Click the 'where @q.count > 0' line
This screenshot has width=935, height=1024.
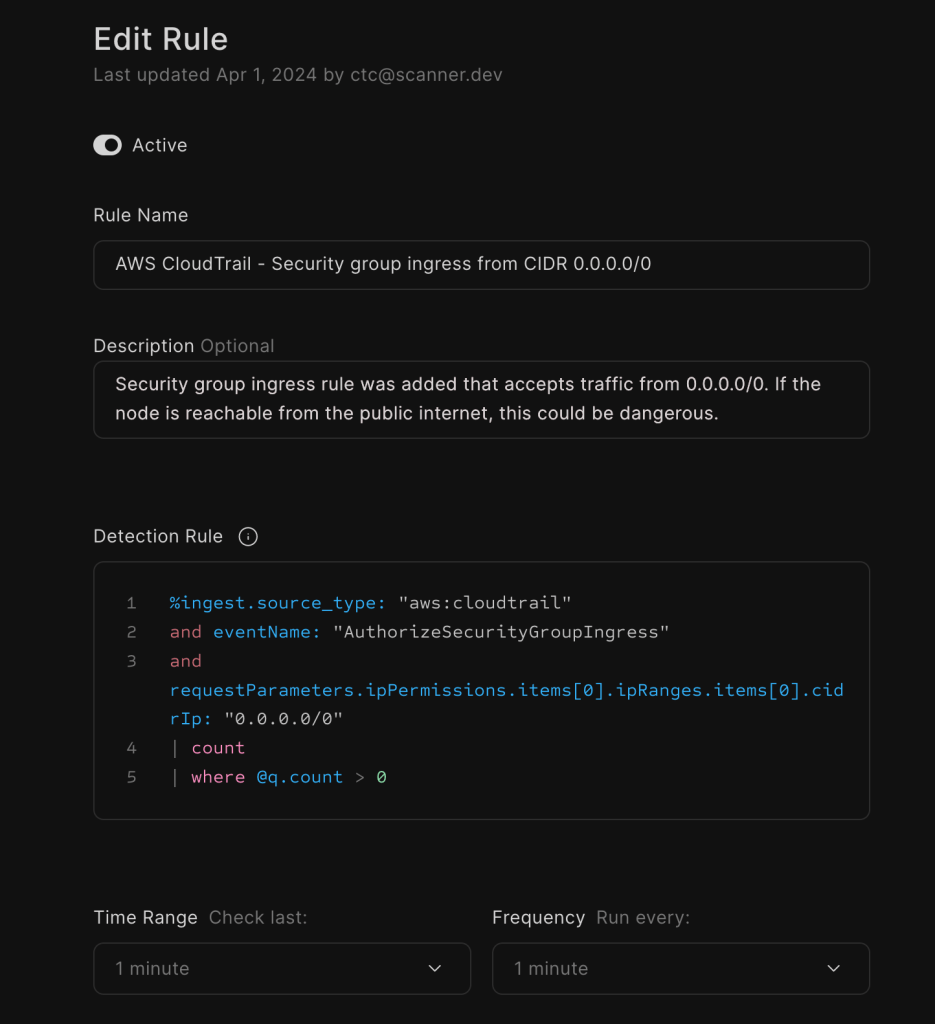278,777
